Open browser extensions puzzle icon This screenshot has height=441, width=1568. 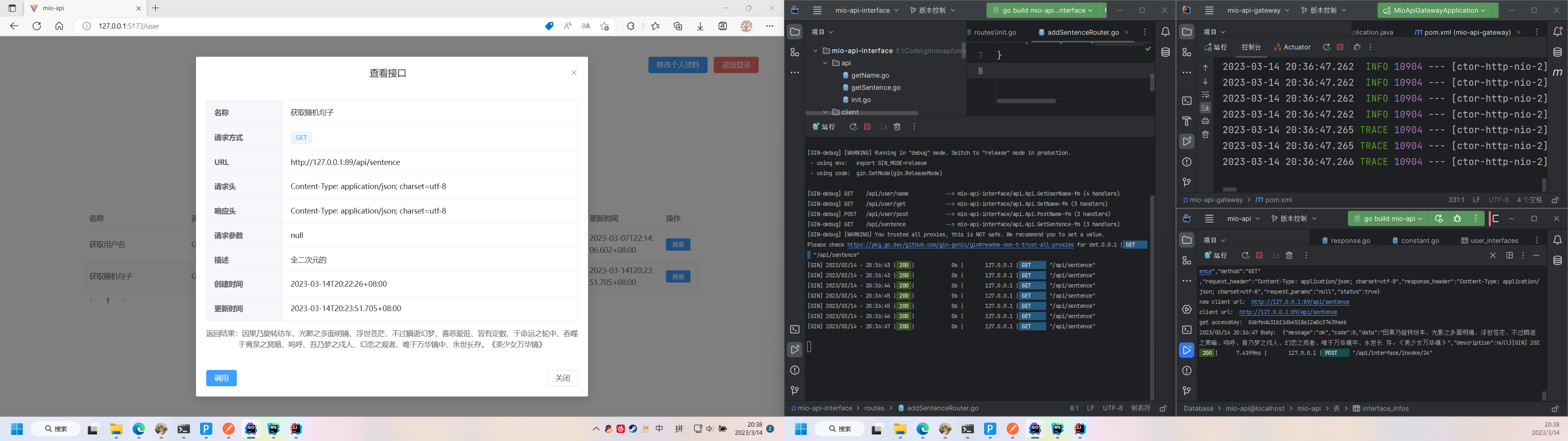point(630,26)
